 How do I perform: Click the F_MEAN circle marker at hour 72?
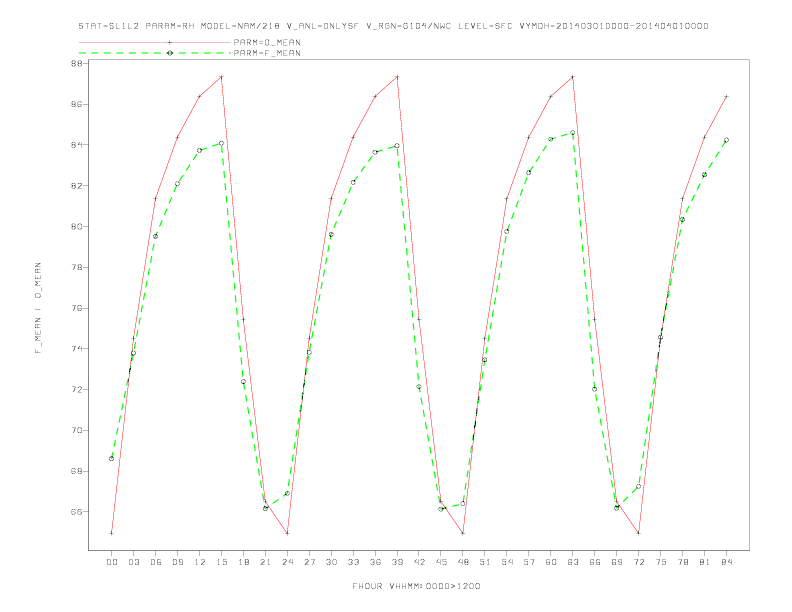[638, 486]
